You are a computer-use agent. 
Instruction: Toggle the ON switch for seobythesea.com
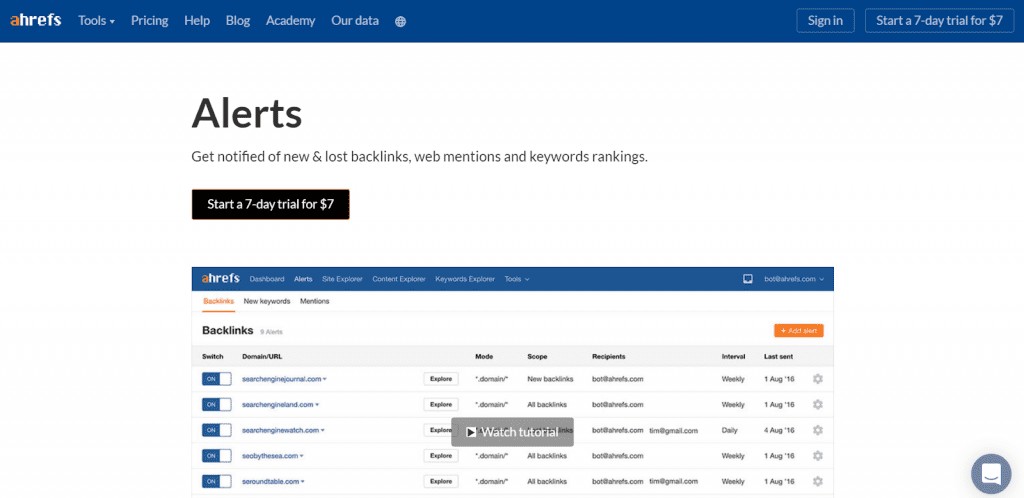216,456
